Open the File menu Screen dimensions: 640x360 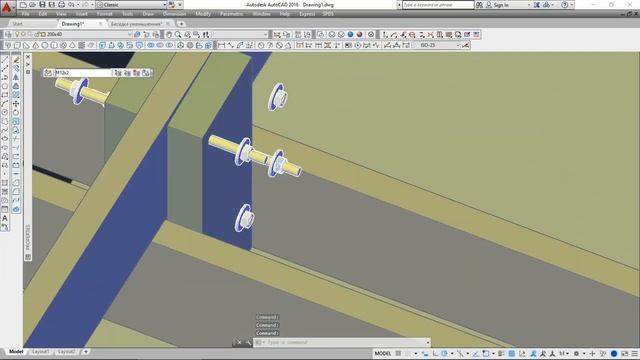(x=25, y=14)
